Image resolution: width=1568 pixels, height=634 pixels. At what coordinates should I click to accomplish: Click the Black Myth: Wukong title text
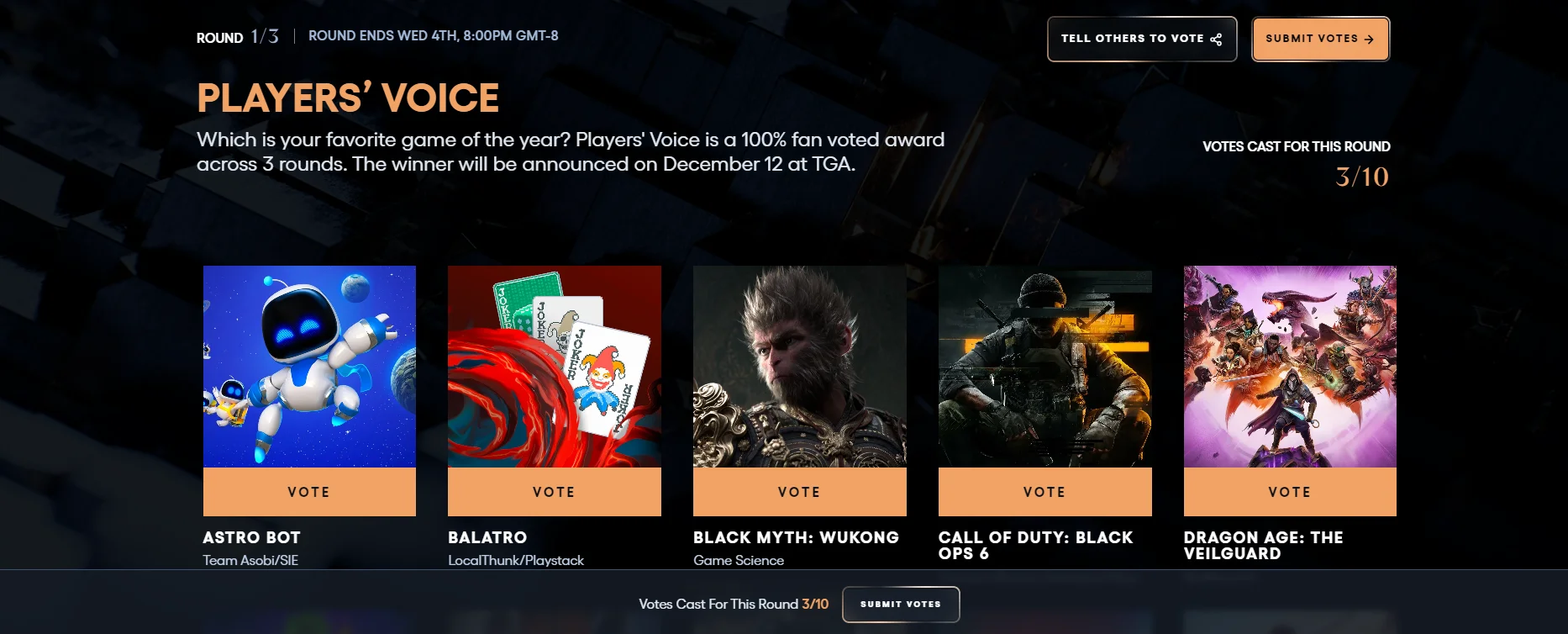pos(796,537)
